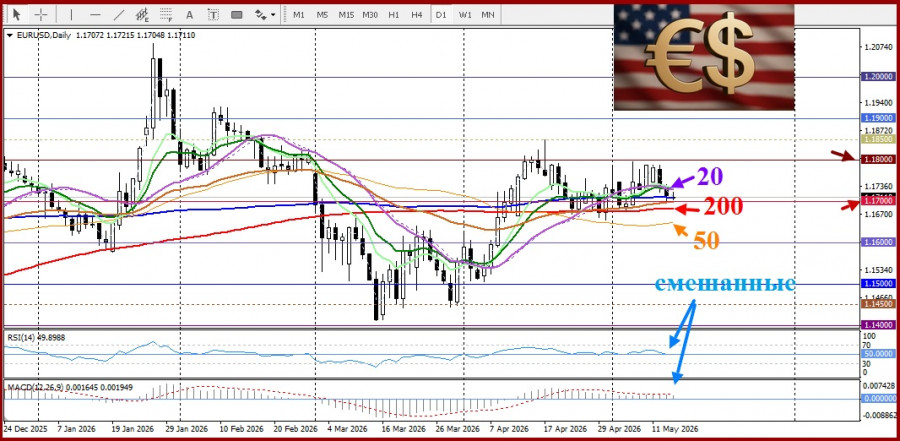Switch to the W1 weekly timeframe

(x=464, y=15)
